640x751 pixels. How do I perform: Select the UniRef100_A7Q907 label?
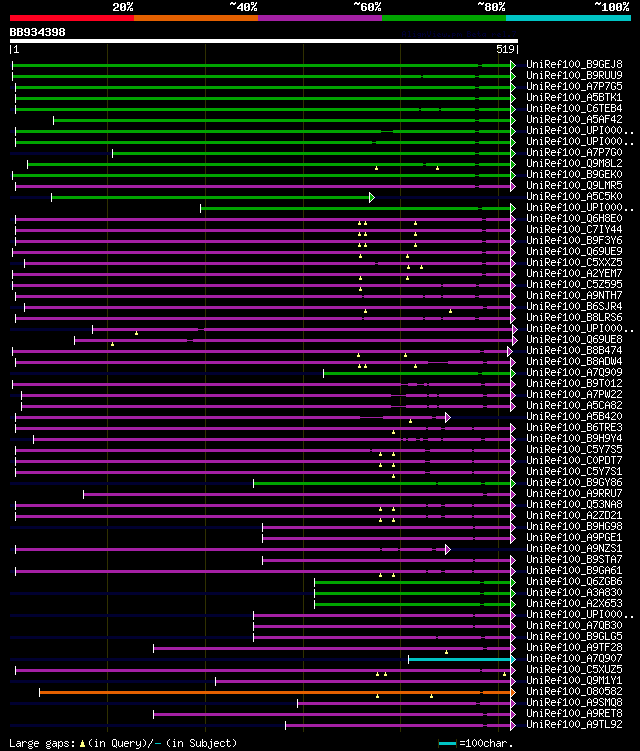tap(574, 659)
